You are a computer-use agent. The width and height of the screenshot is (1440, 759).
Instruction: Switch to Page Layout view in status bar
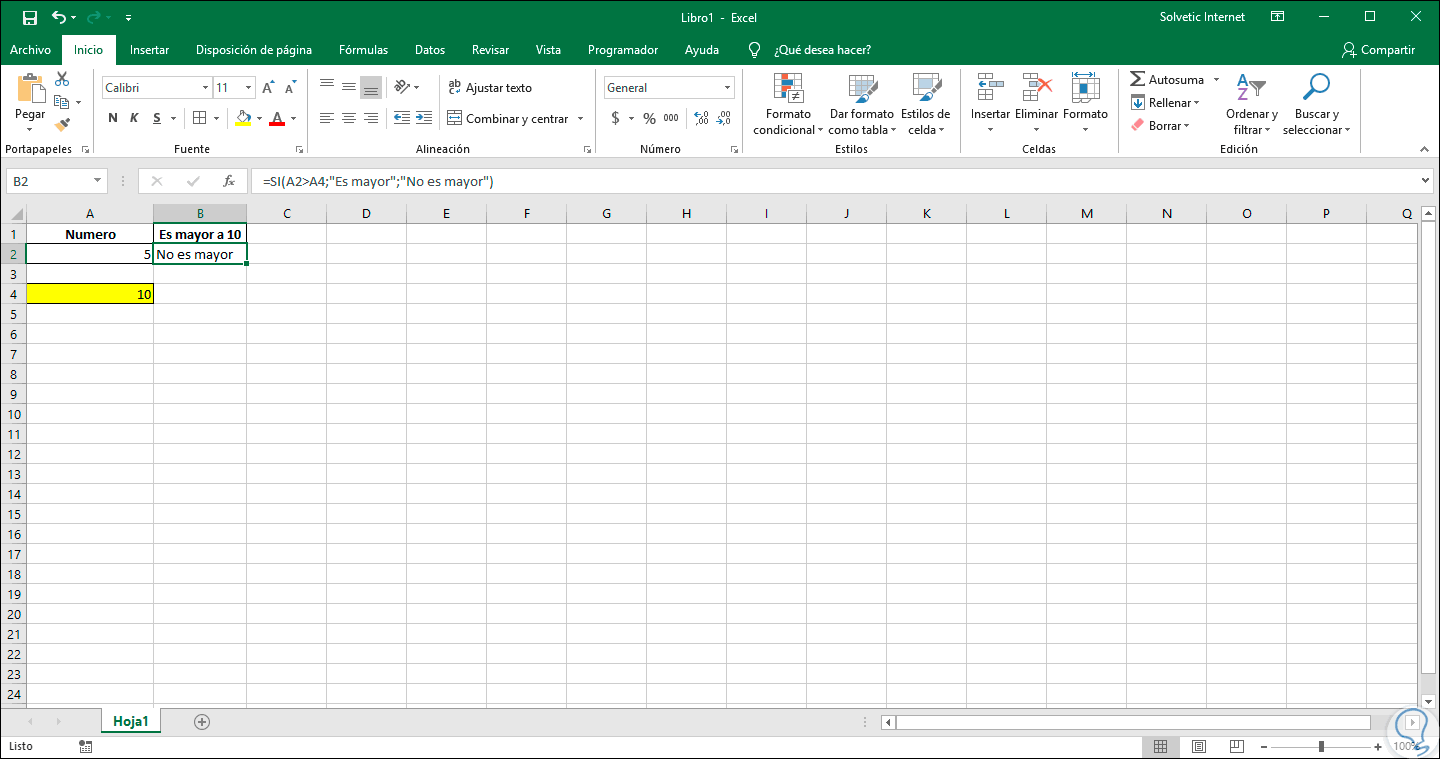1198,746
